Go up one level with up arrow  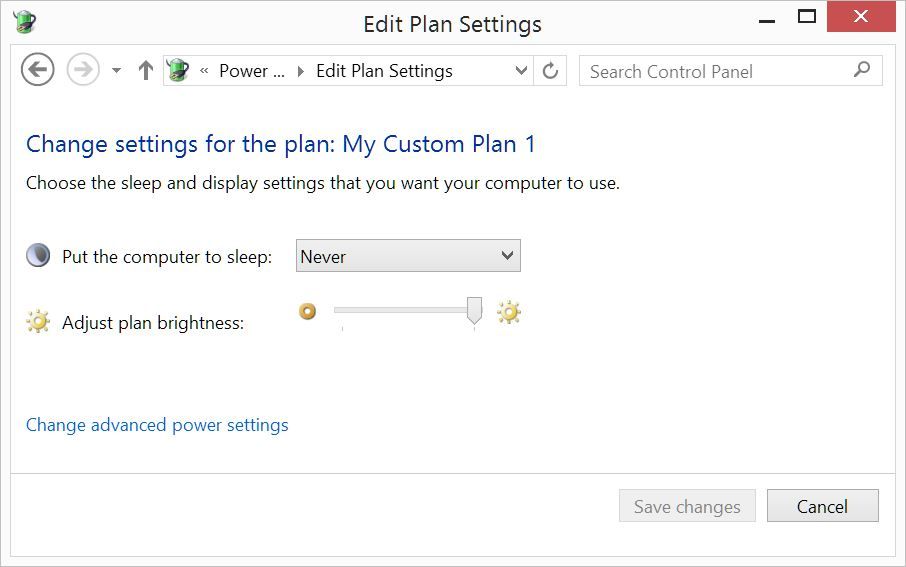[x=146, y=71]
